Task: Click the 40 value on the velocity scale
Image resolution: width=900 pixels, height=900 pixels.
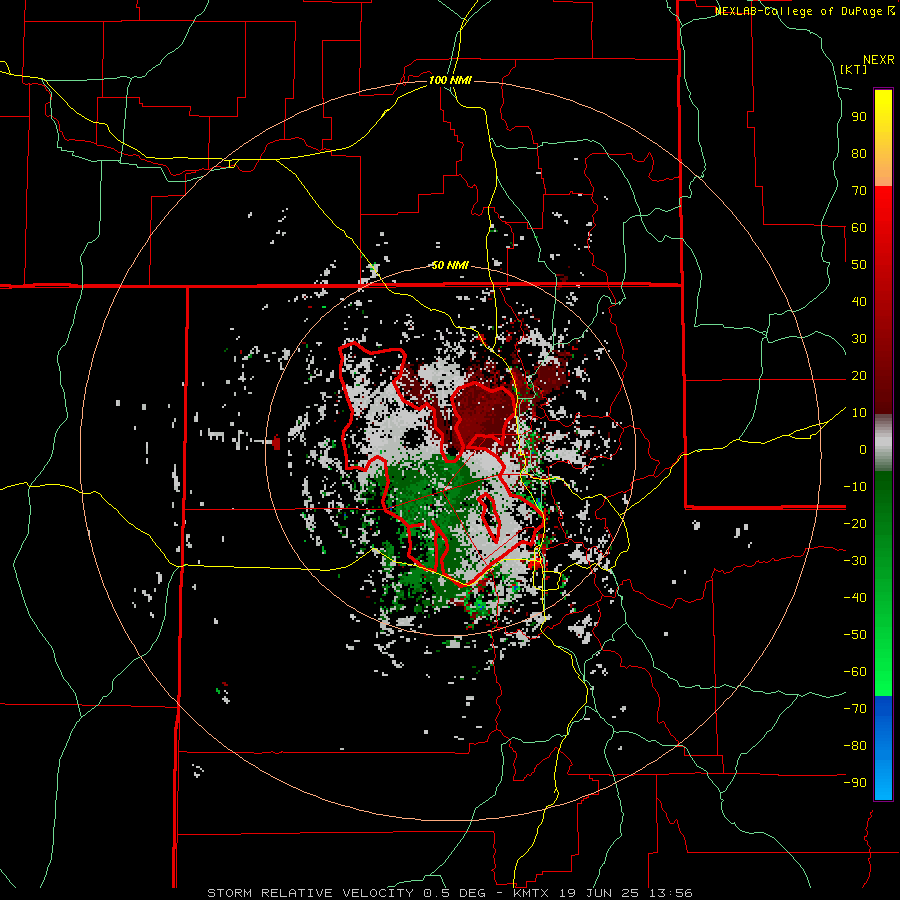Action: (859, 302)
